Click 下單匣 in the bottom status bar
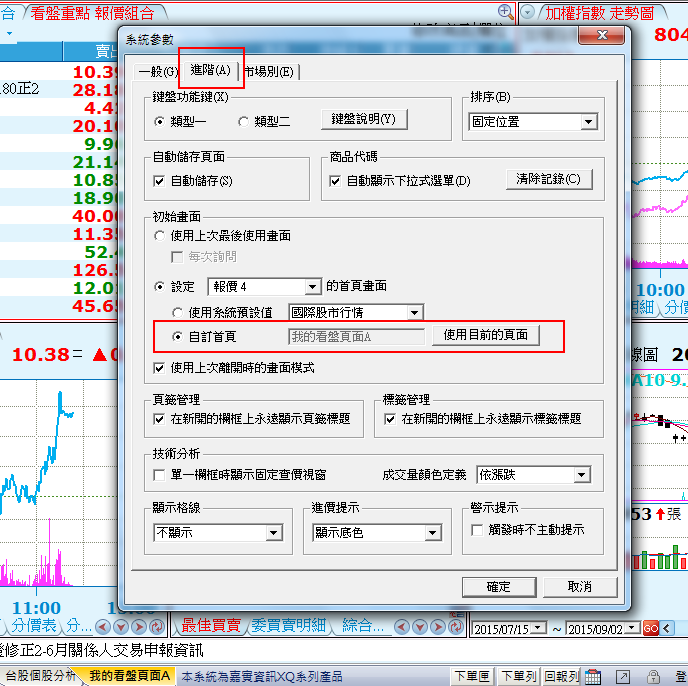Image resolution: width=688 pixels, height=686 pixels. pyautogui.click(x=472, y=676)
